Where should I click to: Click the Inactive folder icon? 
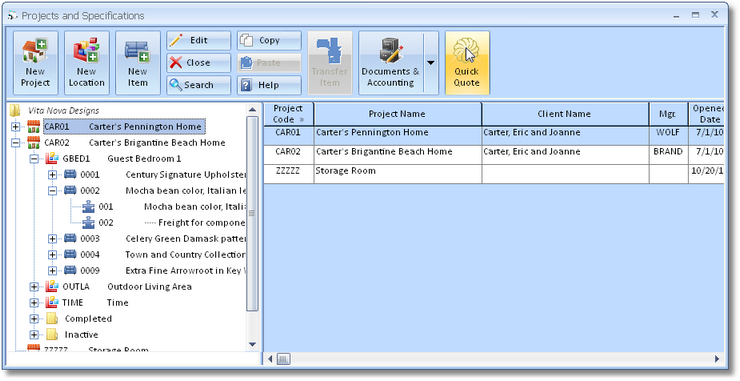(x=52, y=335)
